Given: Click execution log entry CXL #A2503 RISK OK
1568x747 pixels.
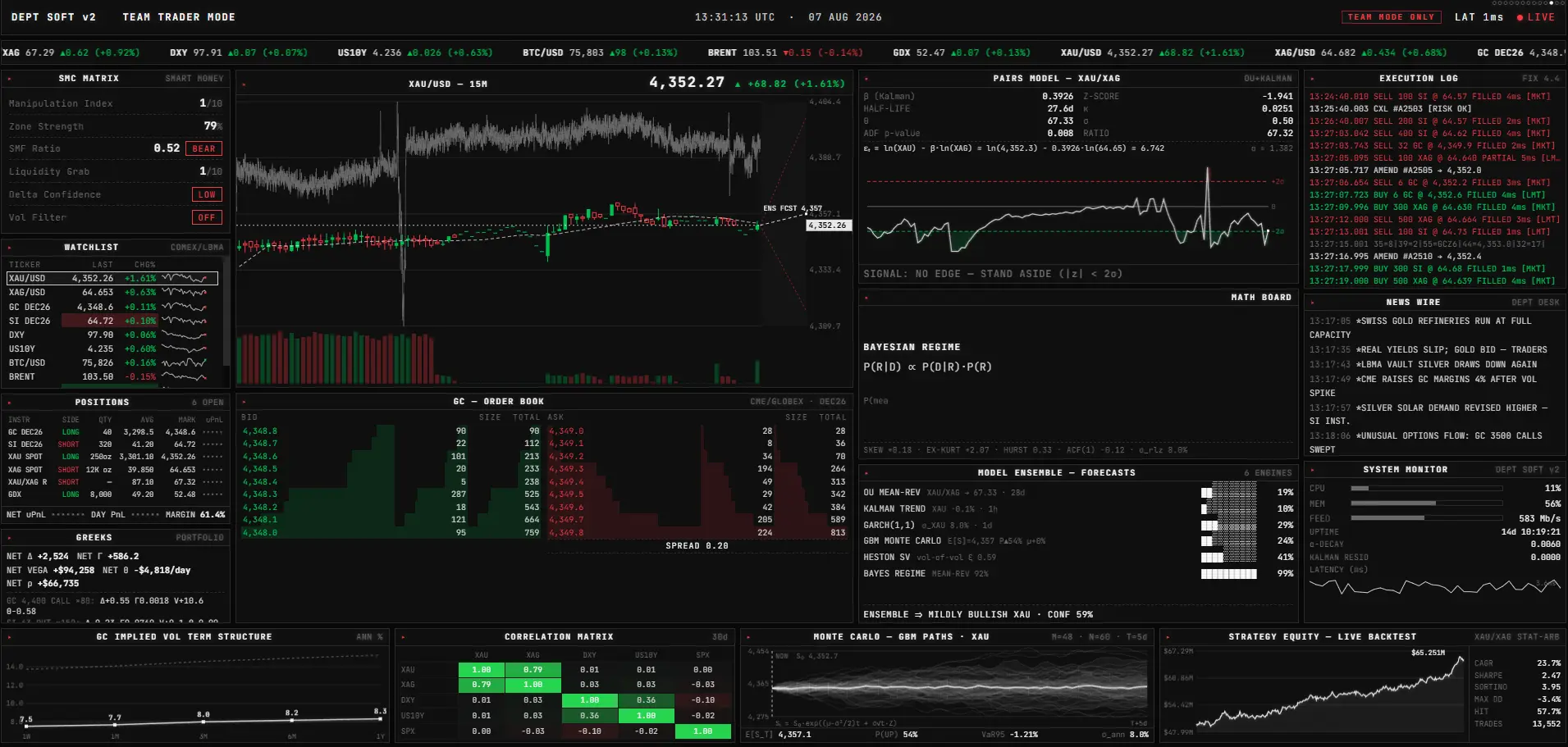Looking at the screenshot, I should [x=1390, y=109].
